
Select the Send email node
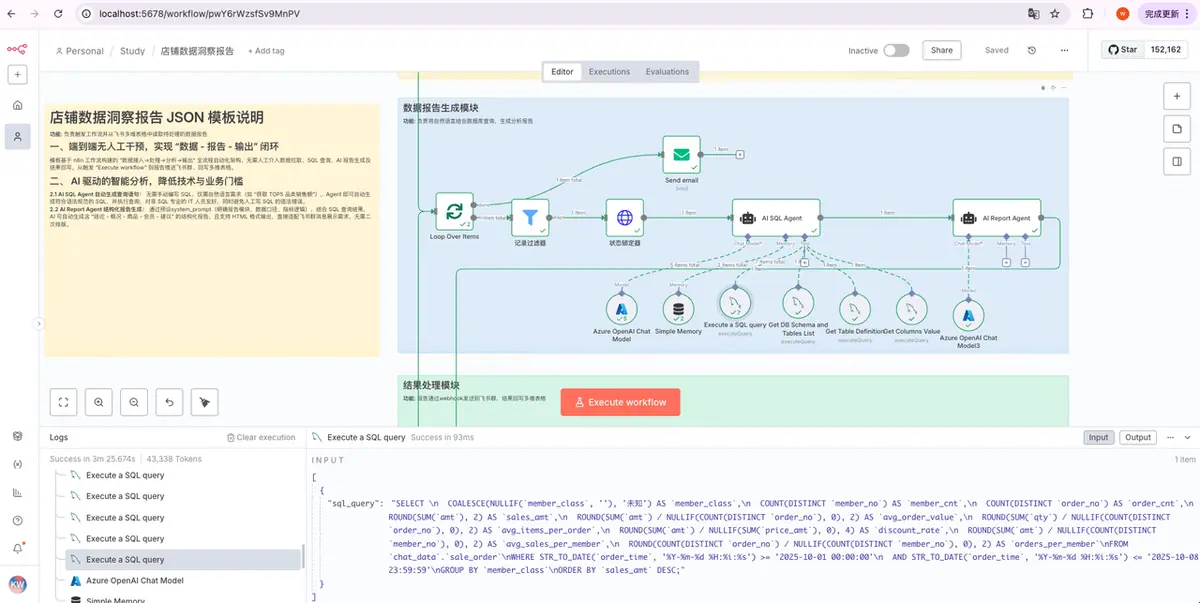point(681,154)
